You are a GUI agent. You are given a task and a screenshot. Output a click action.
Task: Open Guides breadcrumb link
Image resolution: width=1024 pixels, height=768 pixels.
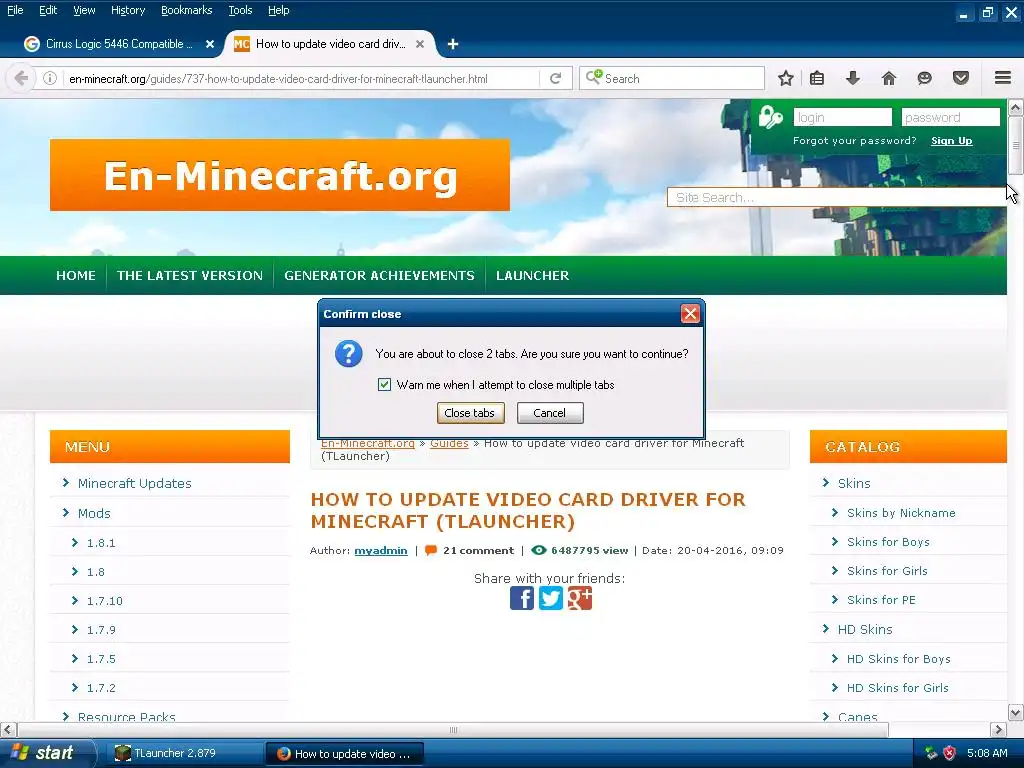point(449,443)
